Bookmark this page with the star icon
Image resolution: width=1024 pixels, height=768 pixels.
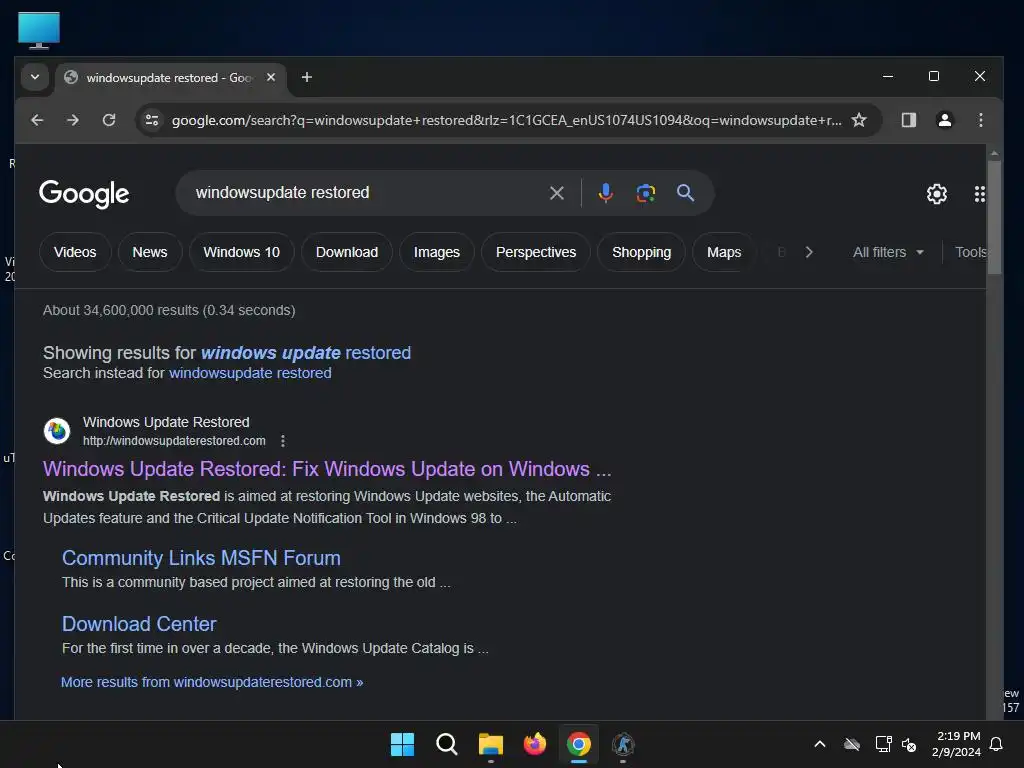click(x=859, y=120)
